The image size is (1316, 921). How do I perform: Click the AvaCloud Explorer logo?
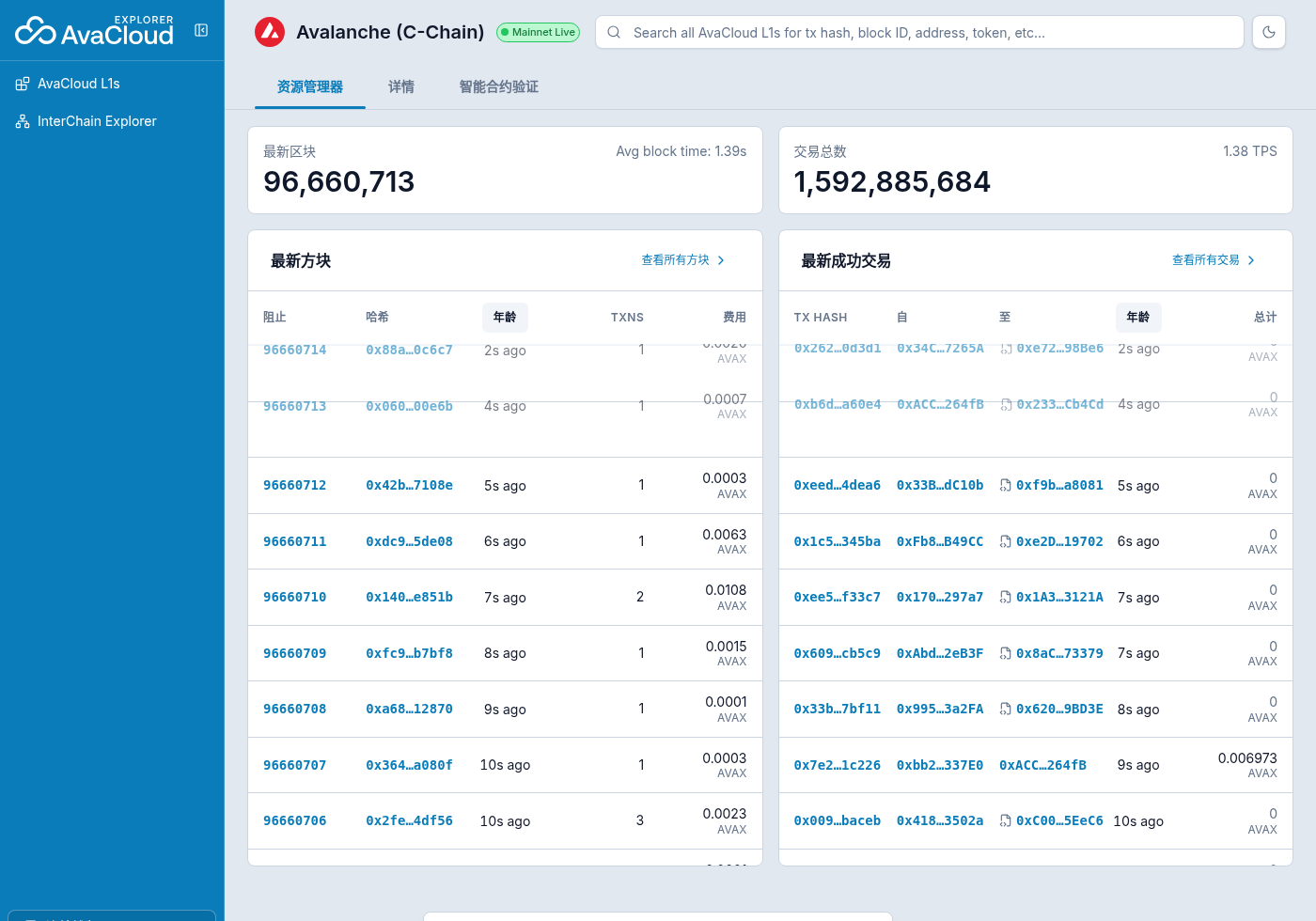95,31
